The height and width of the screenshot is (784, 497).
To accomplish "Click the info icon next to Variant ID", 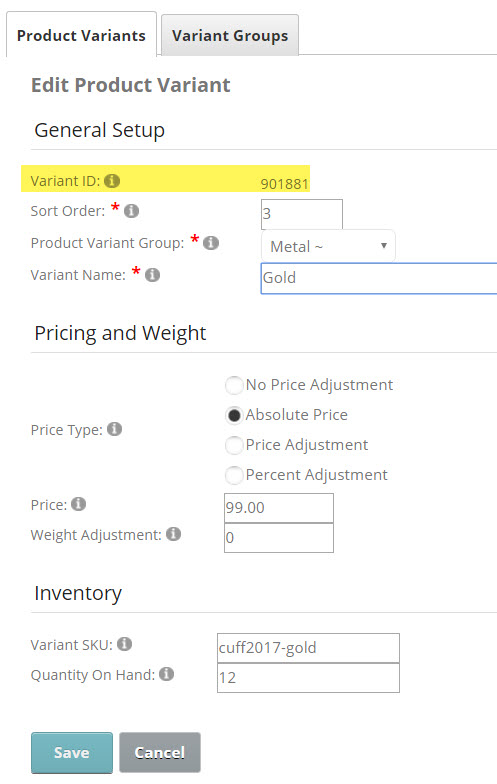I will tap(112, 180).
